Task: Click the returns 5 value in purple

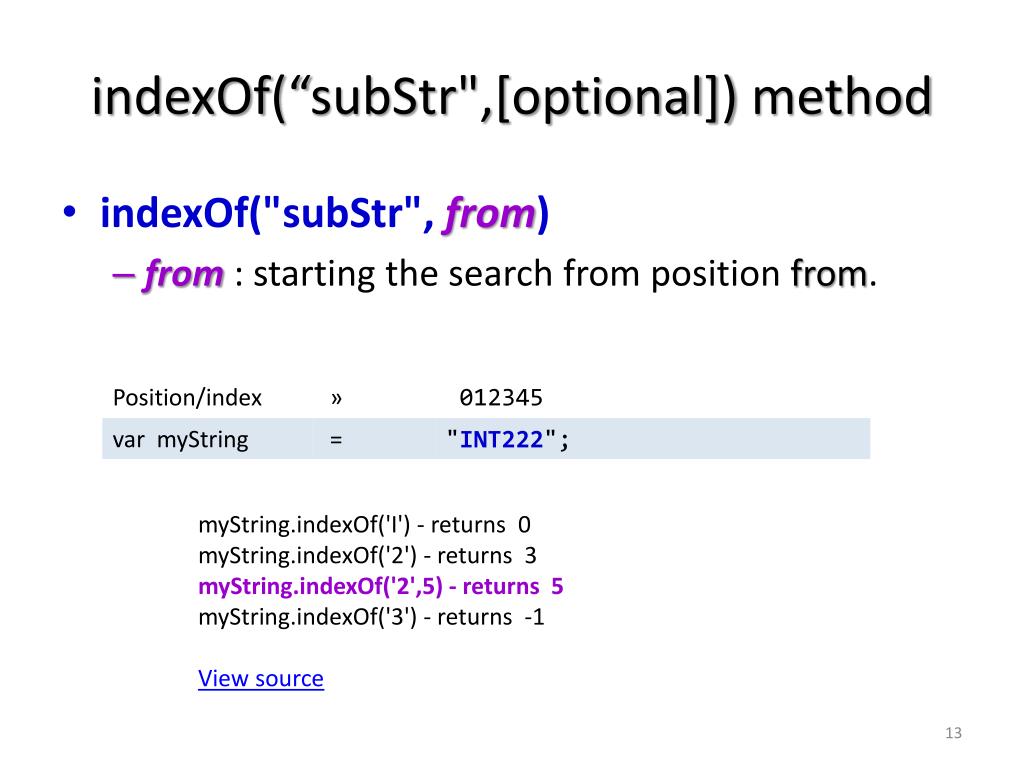Action: (x=513, y=586)
